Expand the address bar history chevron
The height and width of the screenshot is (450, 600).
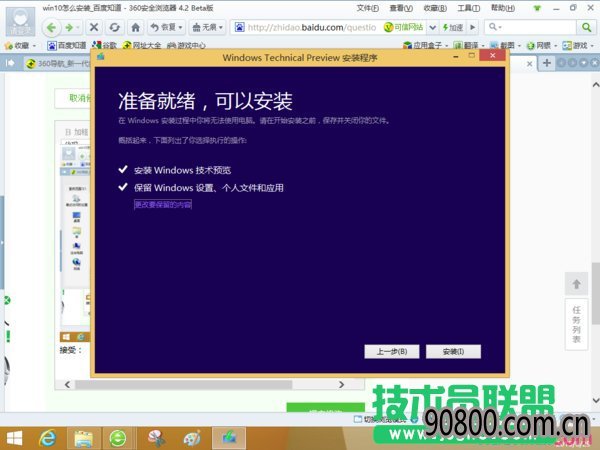click(433, 28)
